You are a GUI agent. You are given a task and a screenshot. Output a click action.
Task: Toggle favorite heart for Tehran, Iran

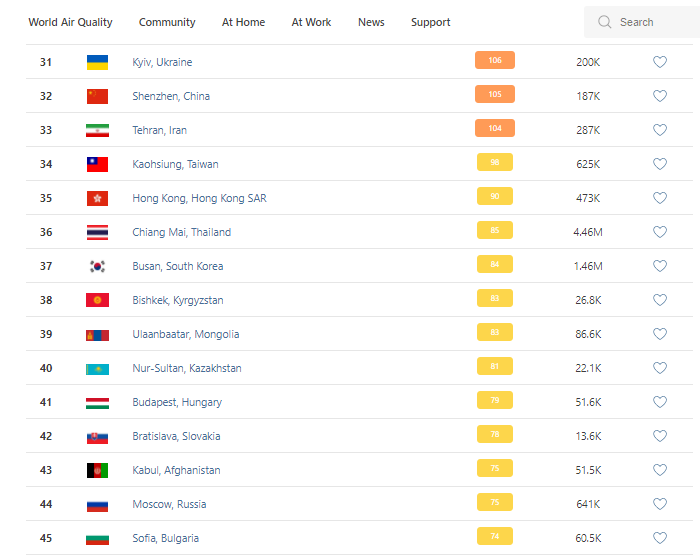[x=660, y=130]
